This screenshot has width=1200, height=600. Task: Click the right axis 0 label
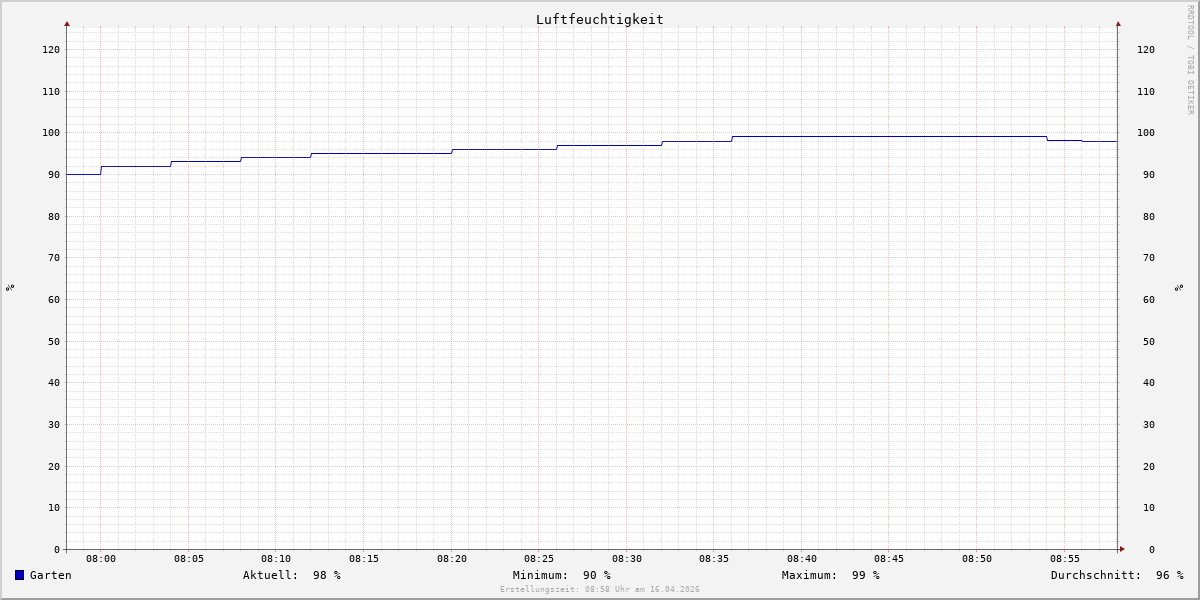[x=1152, y=550]
